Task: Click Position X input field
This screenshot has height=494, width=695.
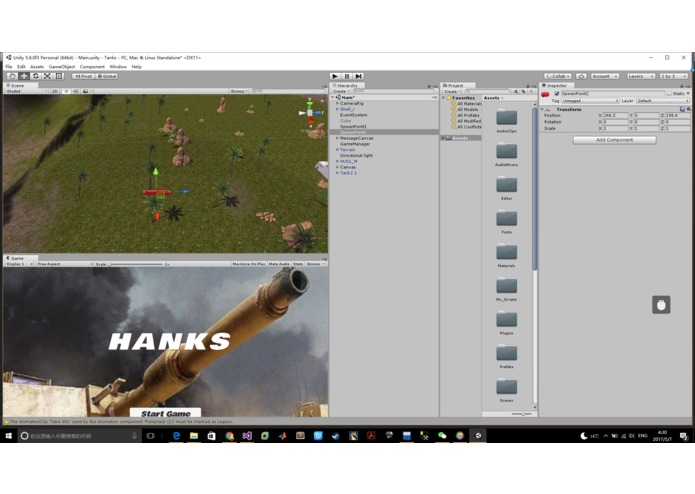Action: (x=615, y=115)
